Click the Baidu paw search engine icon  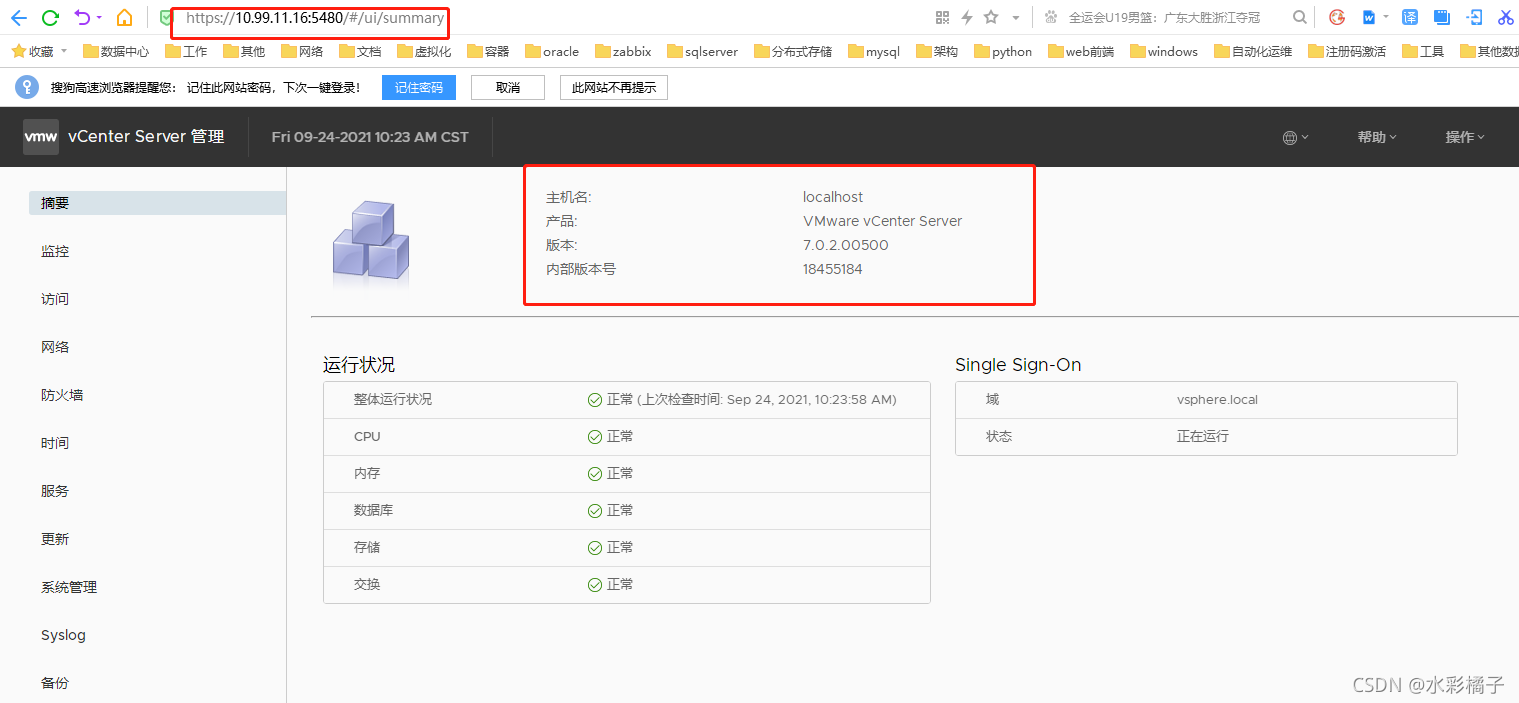pyautogui.click(x=1050, y=17)
